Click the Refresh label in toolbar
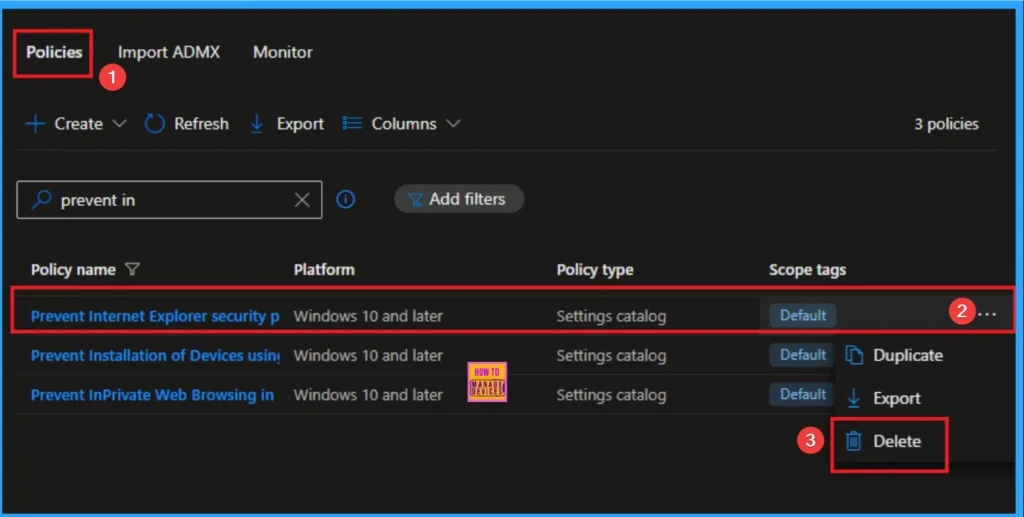 (201, 123)
